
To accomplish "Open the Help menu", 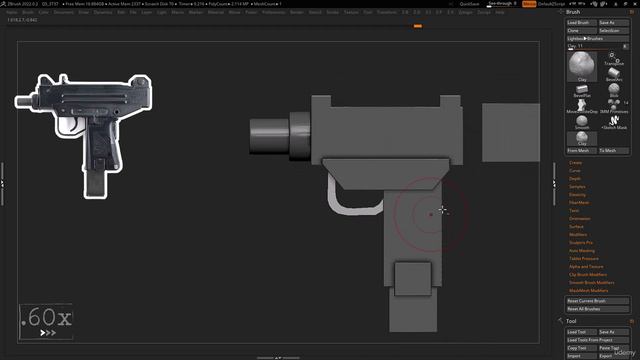I will tap(500, 12).
